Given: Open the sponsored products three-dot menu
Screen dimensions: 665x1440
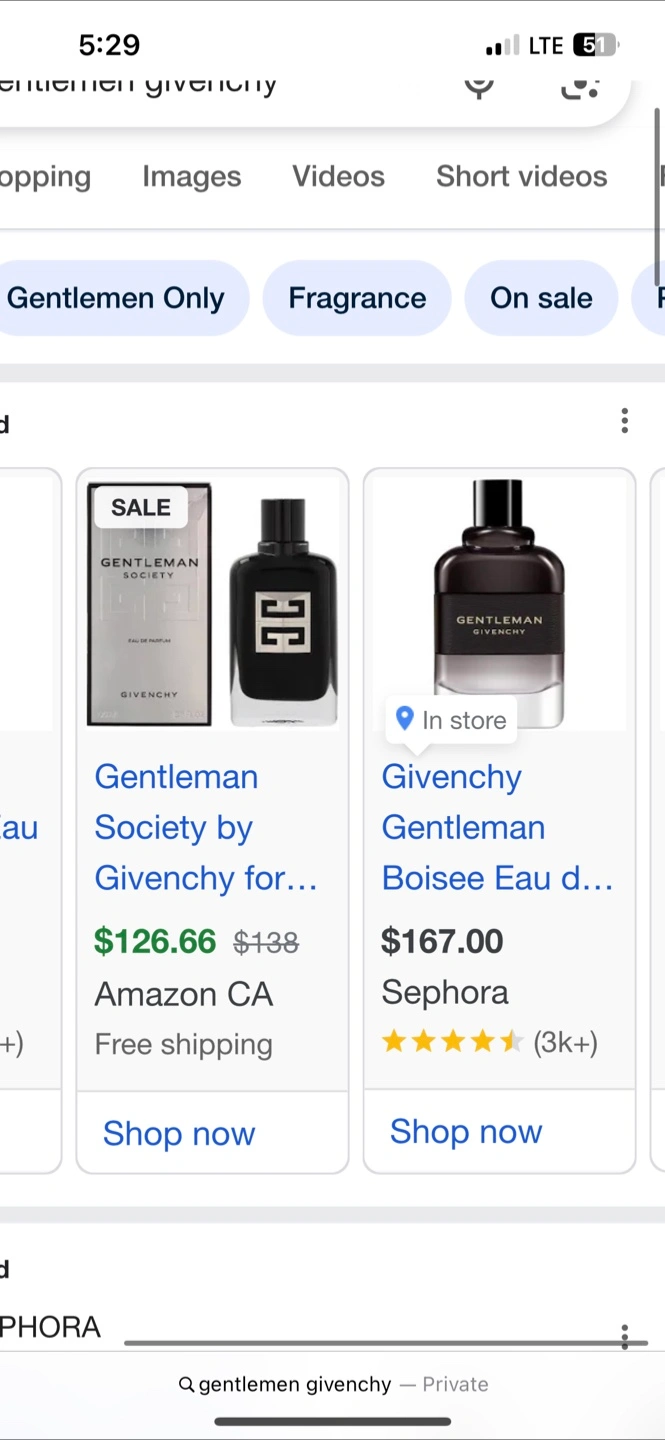Looking at the screenshot, I should click(x=624, y=421).
